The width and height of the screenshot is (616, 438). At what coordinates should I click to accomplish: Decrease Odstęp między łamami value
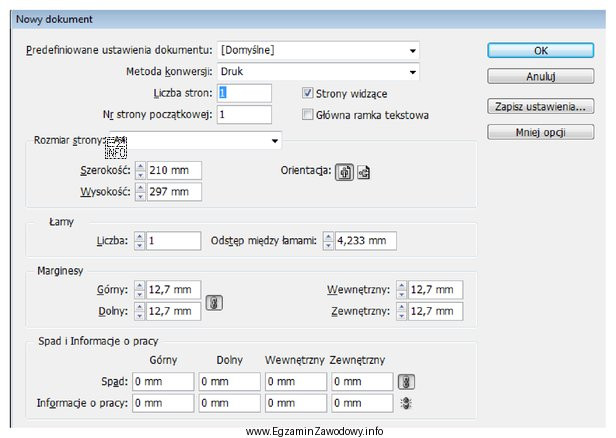(x=328, y=245)
